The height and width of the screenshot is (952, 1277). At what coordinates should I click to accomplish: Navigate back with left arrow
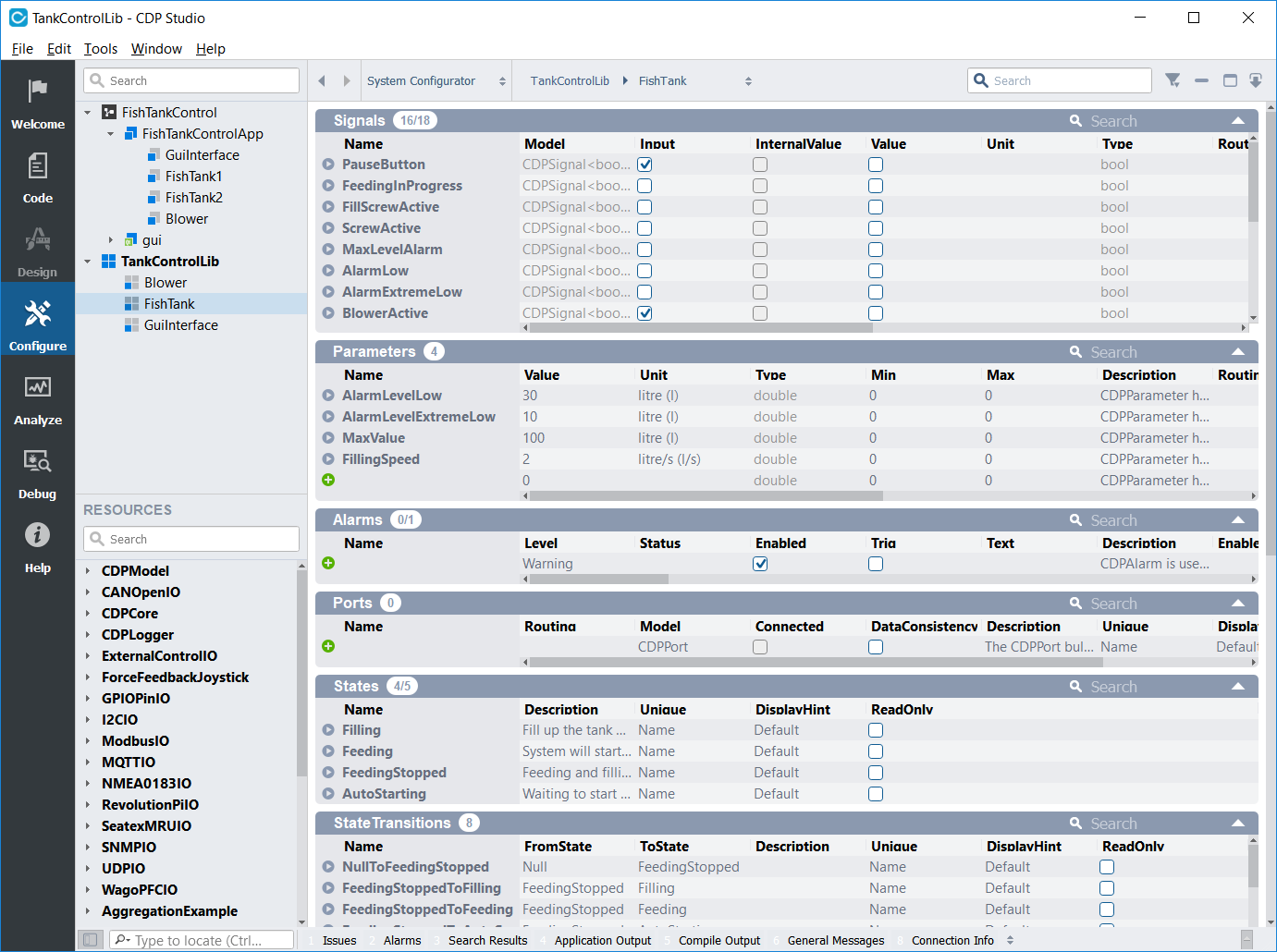[x=322, y=80]
